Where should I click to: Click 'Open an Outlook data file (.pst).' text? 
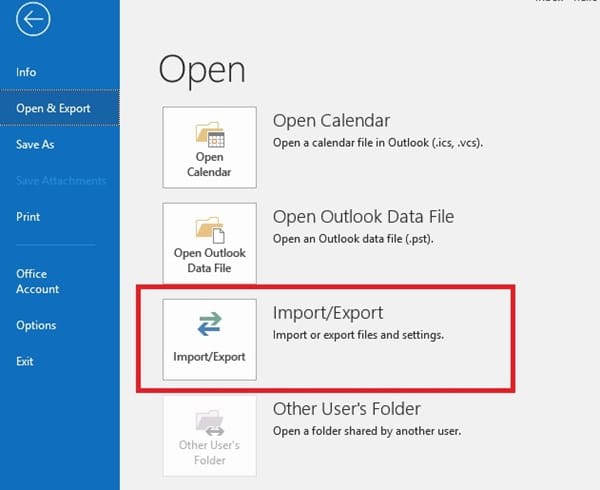(353, 239)
